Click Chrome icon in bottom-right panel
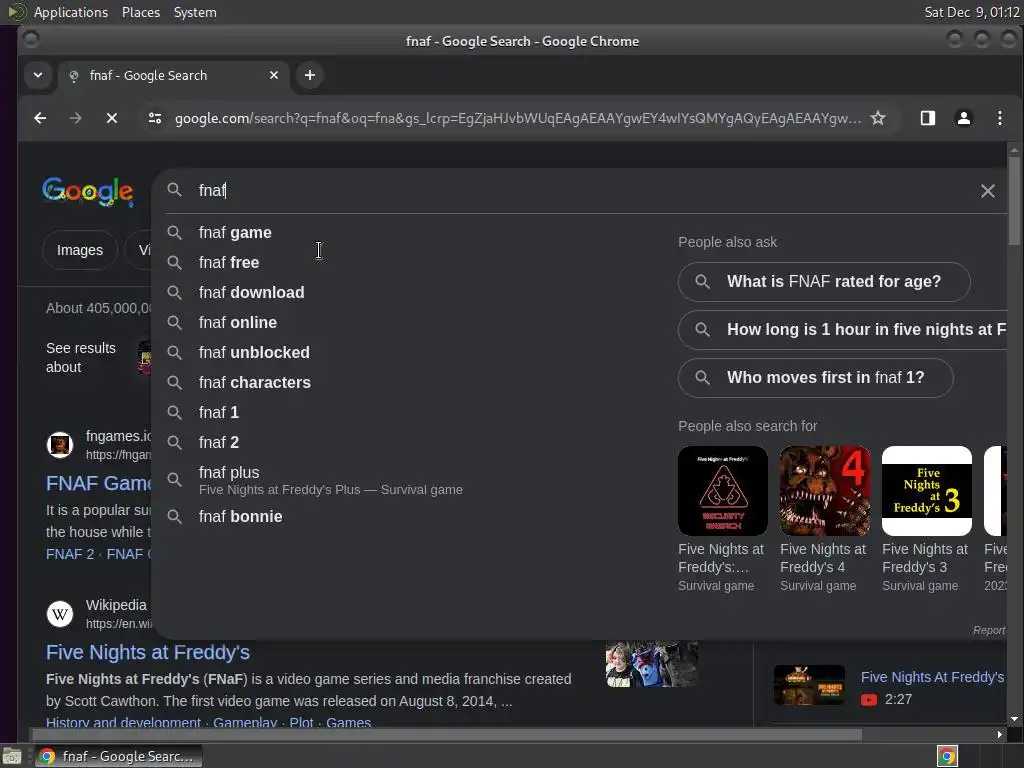This screenshot has width=1024, height=768. click(947, 756)
